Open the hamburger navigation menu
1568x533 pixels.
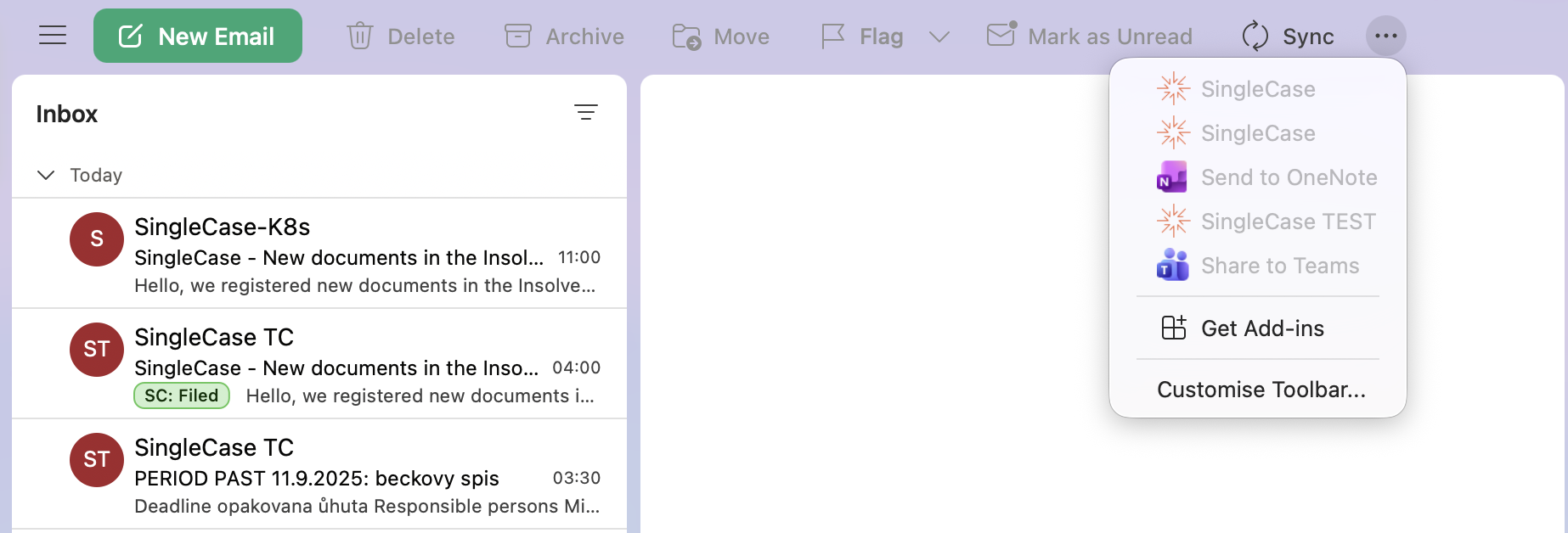tap(53, 36)
